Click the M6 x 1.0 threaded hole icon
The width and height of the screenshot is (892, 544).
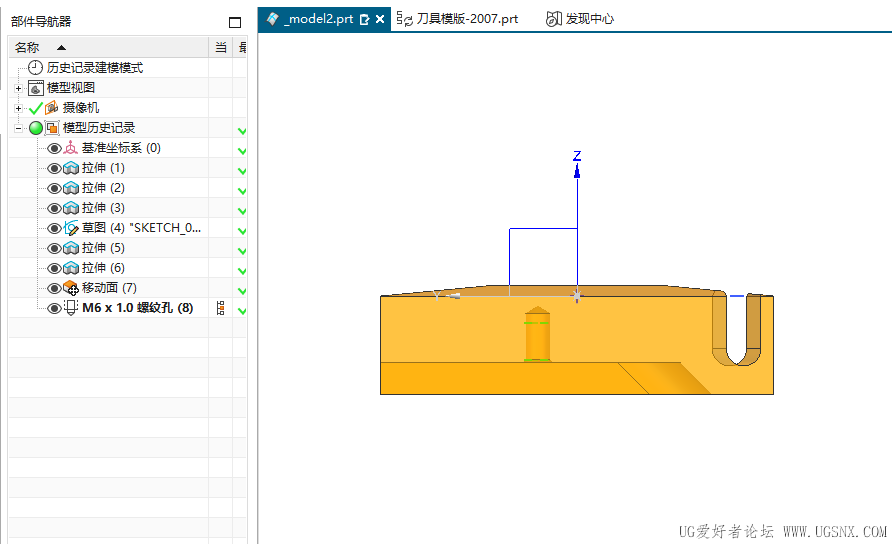pyautogui.click(x=71, y=308)
